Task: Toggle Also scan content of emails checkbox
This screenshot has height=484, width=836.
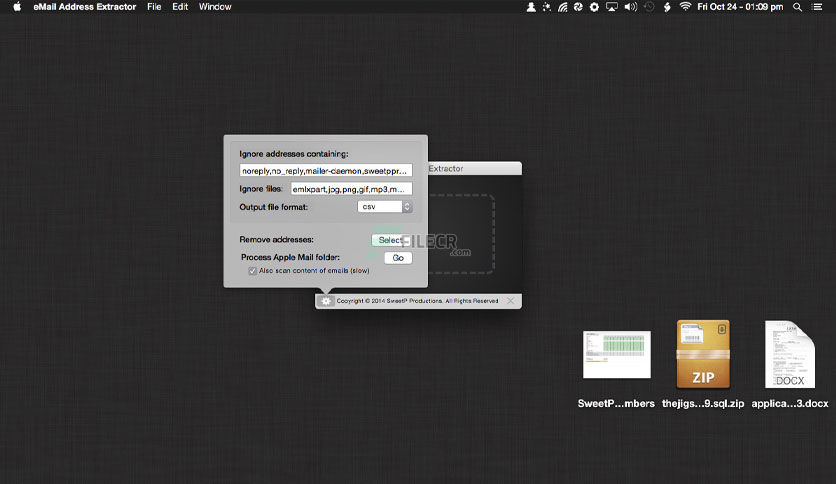Action: pos(252,271)
